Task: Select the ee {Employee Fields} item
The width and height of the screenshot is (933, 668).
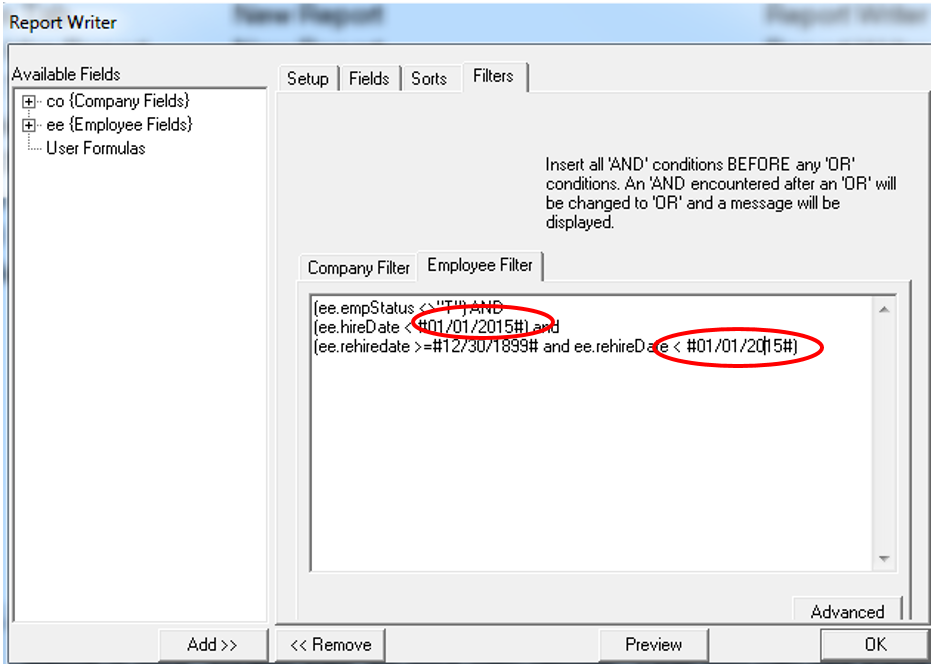Action: coord(119,124)
